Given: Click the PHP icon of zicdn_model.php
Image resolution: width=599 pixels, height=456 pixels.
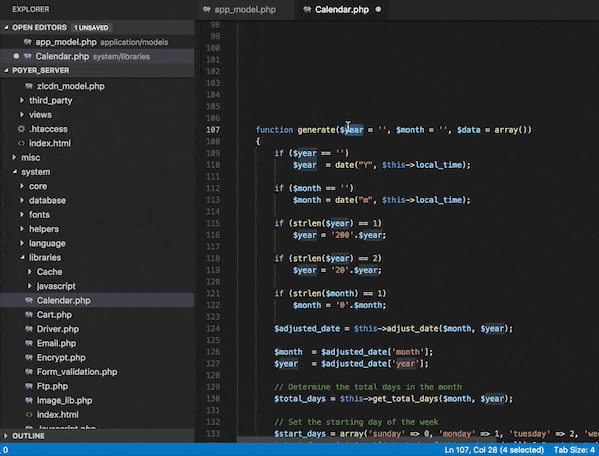Looking at the screenshot, I should 29,86.
